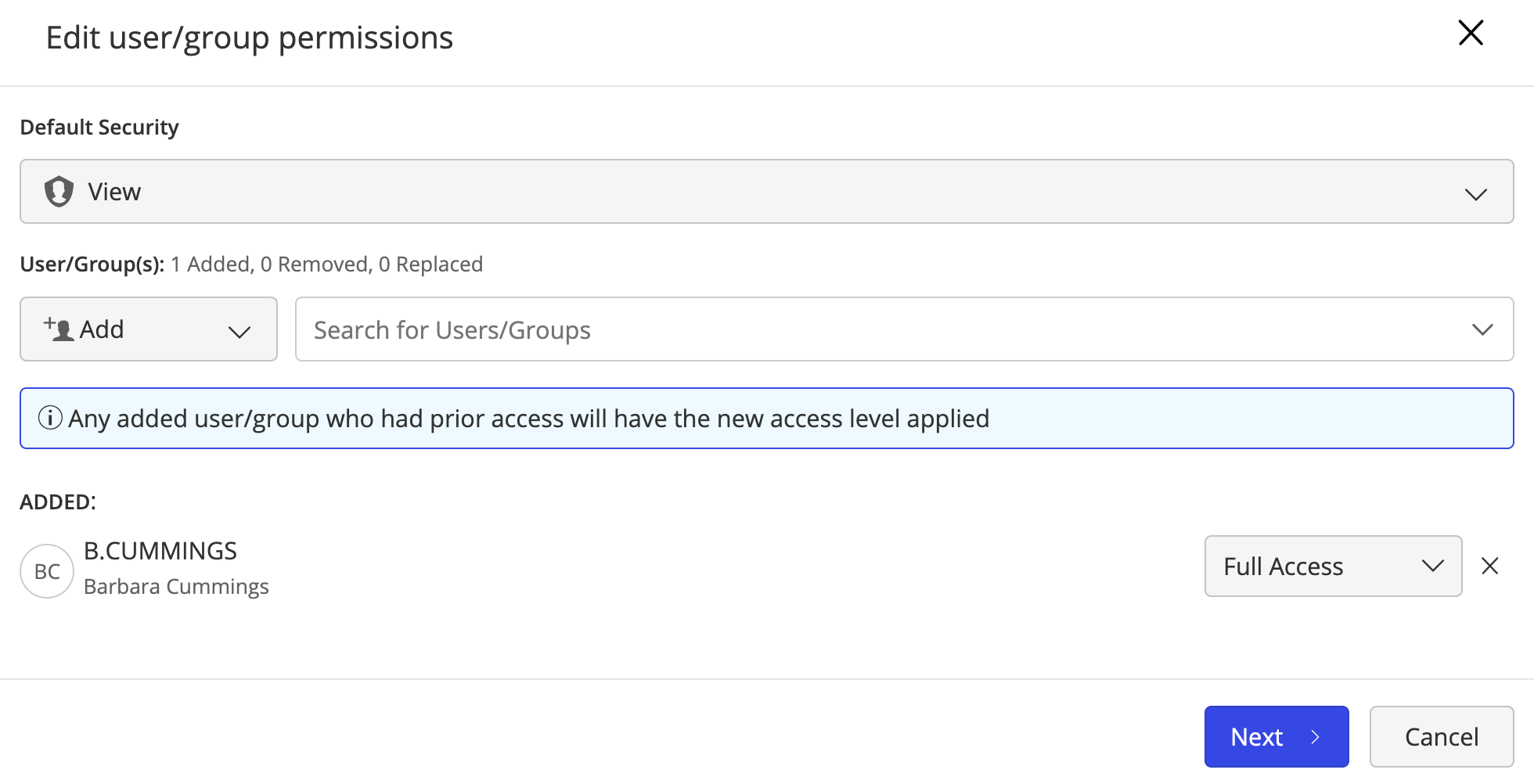1534x784 pixels.
Task: Click the Search for Users/Groups input field
Action: 626,329
